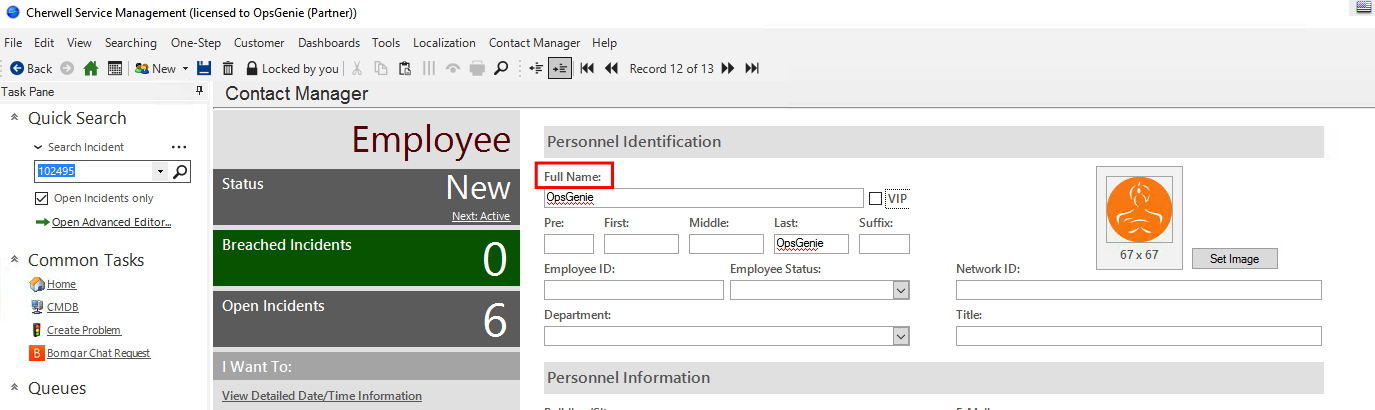
Task: Click the greyed columns icon after Paste
Action: [x=429, y=68]
